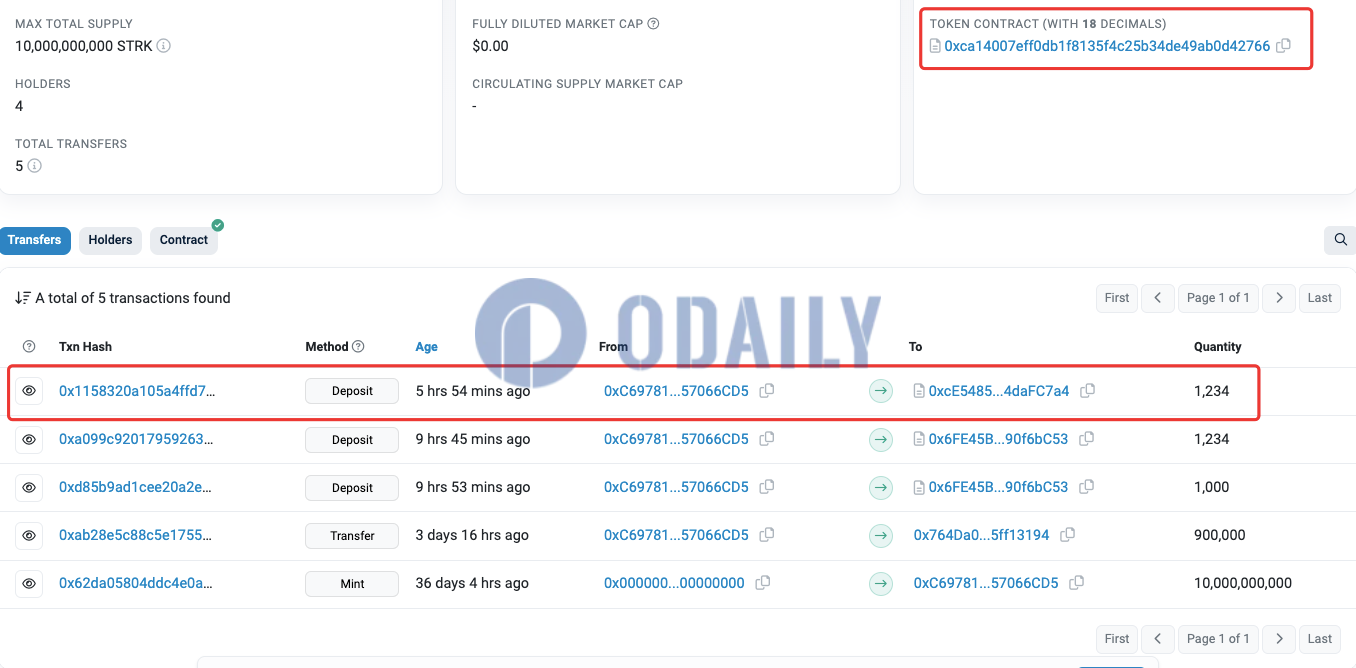1356x668 pixels.
Task: Click the Transfer method badge
Action: click(x=352, y=535)
